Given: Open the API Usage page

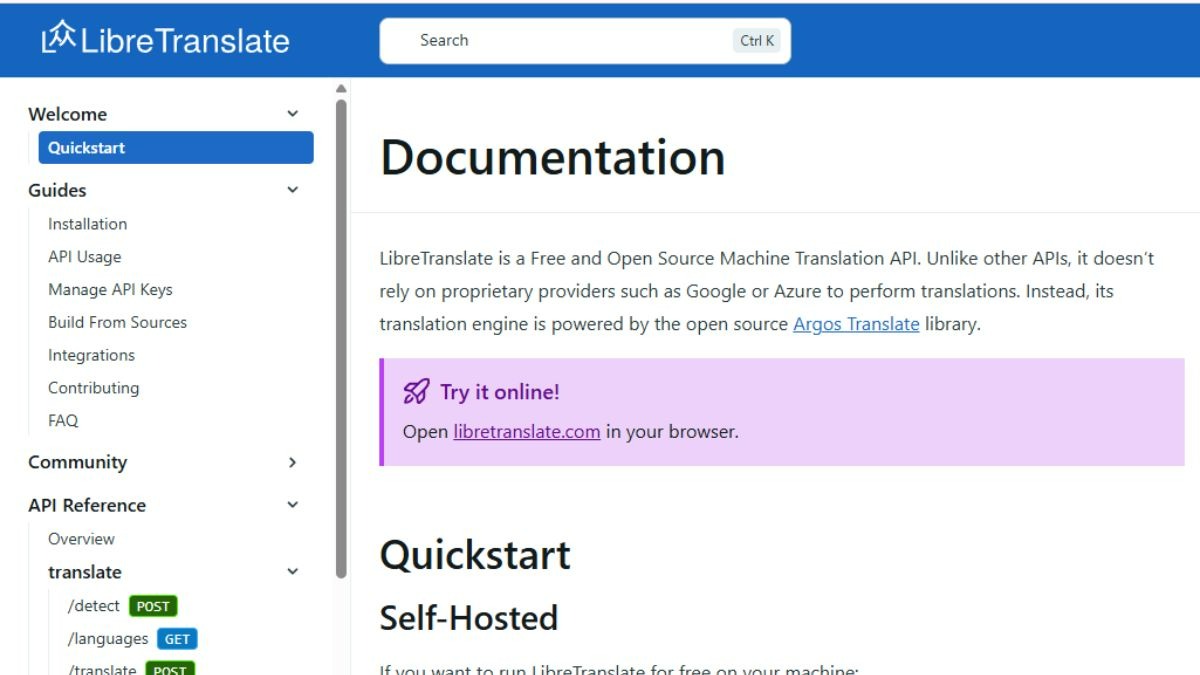Looking at the screenshot, I should point(83,256).
